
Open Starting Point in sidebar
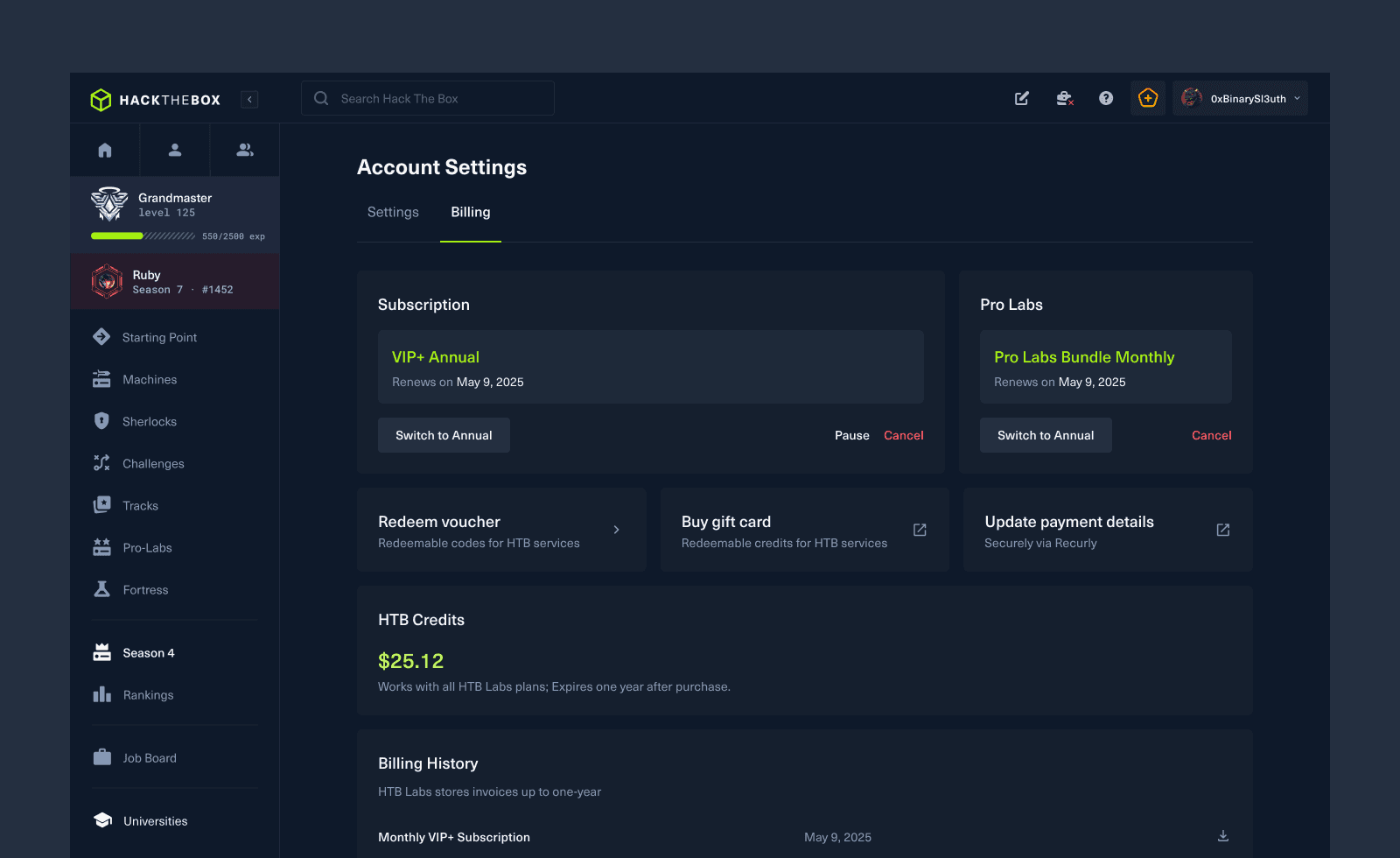pyautogui.click(x=159, y=337)
